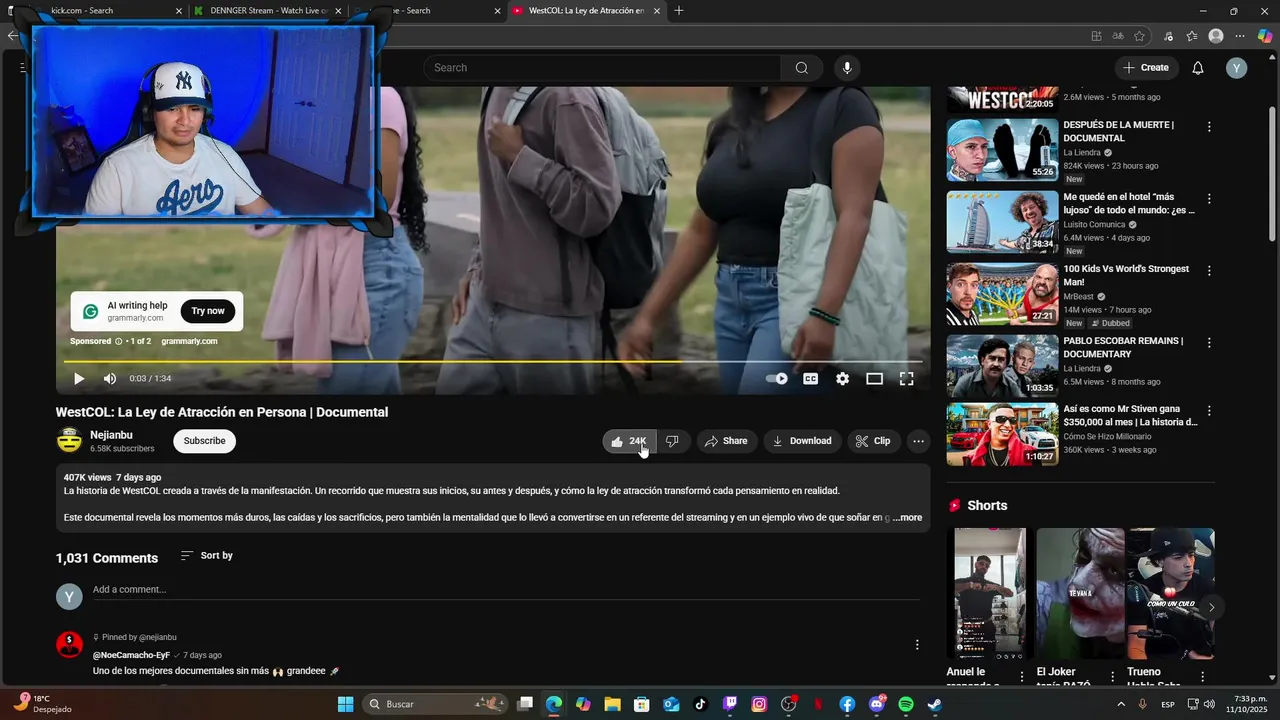
Task: Open options for PABLO ESCOBAR REMAINS video
Action: click(x=1209, y=343)
